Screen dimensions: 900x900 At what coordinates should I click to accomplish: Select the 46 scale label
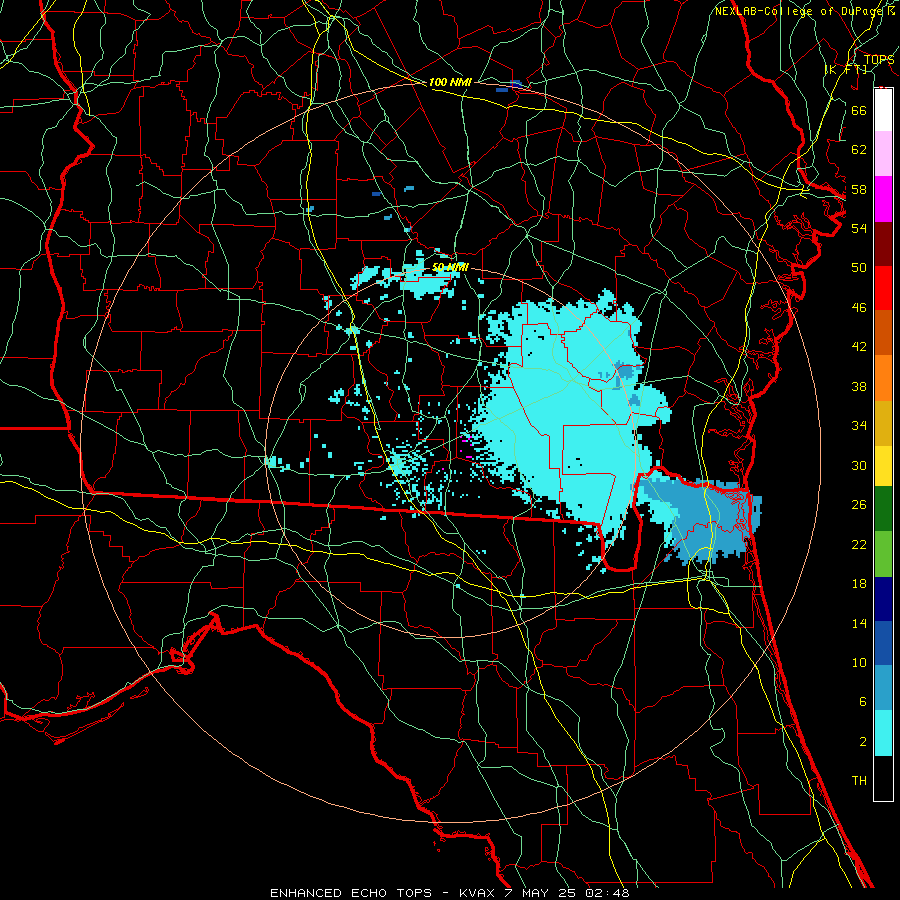(859, 308)
